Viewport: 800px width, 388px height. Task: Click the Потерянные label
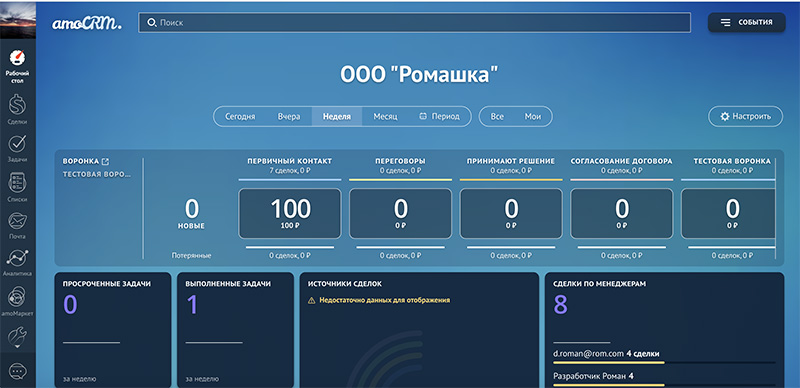tap(191, 255)
